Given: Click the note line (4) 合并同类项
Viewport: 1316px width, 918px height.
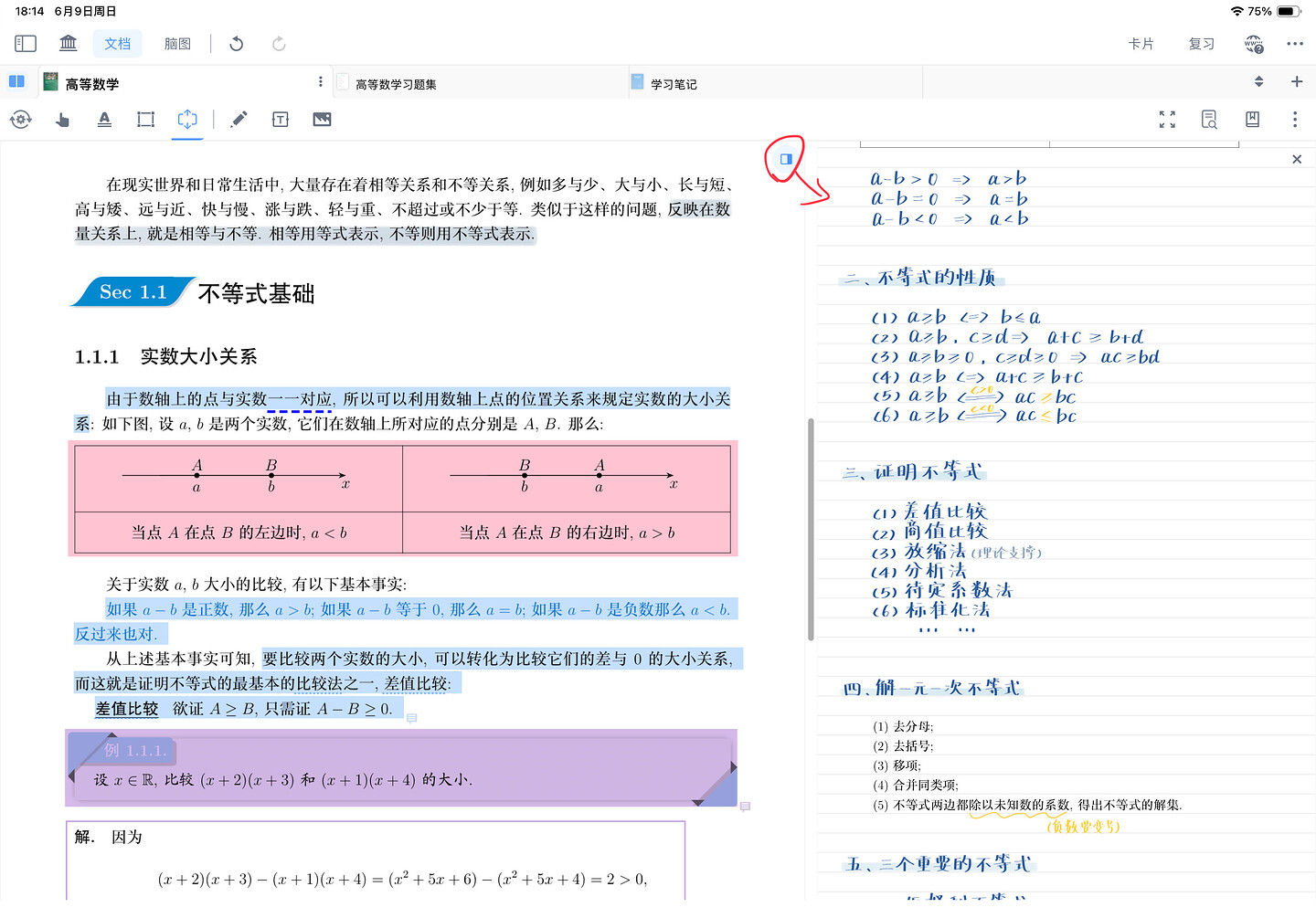Looking at the screenshot, I should click(916, 786).
